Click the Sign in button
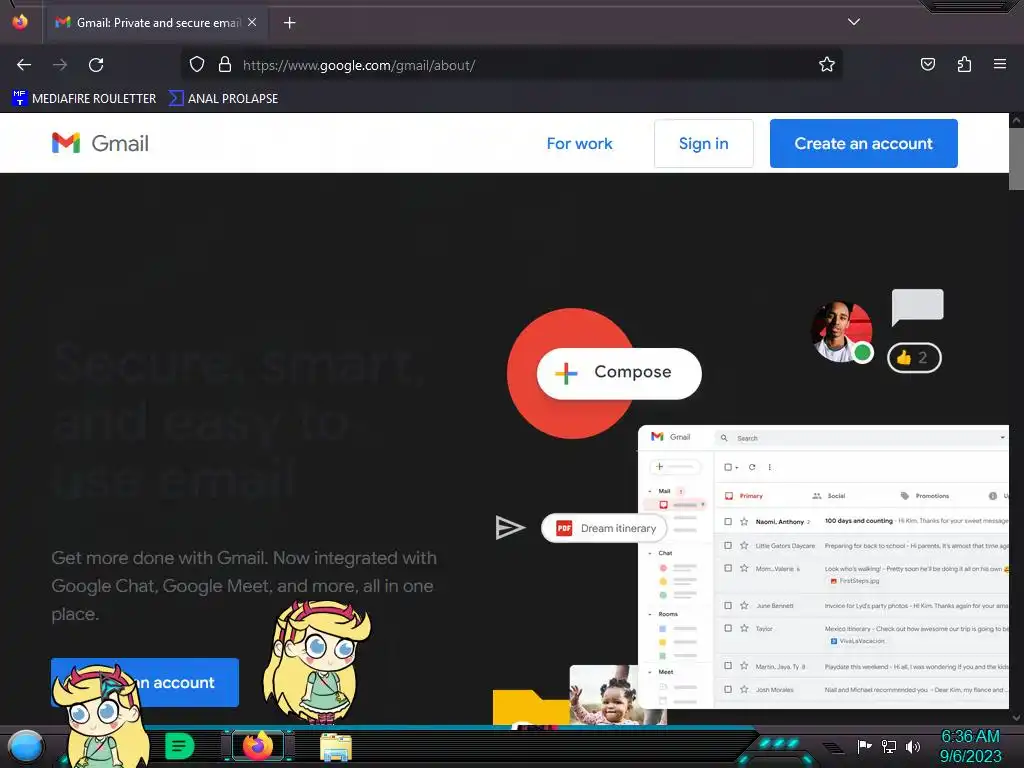1024x768 pixels. (x=703, y=144)
